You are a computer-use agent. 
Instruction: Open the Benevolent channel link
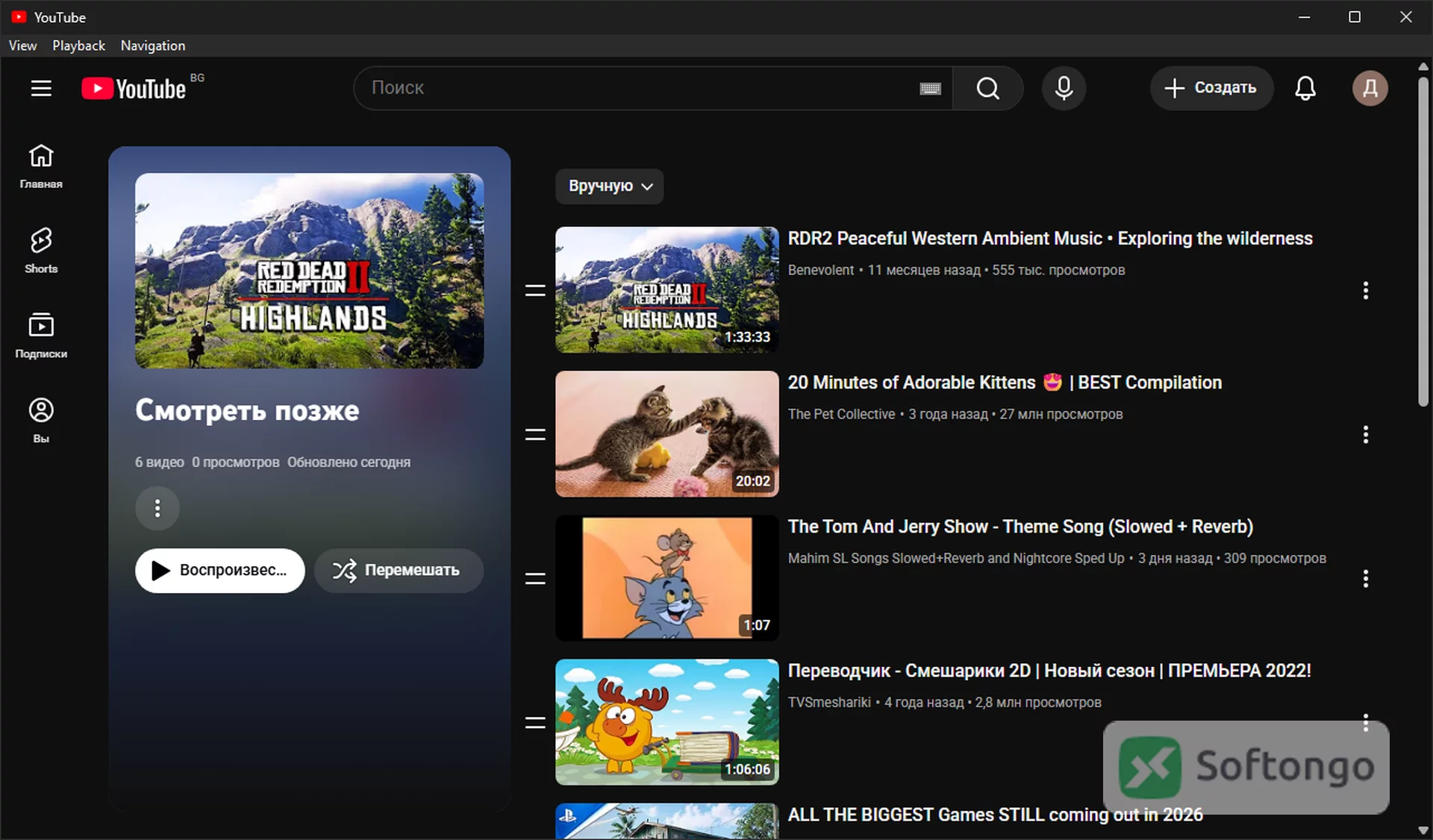[821, 270]
